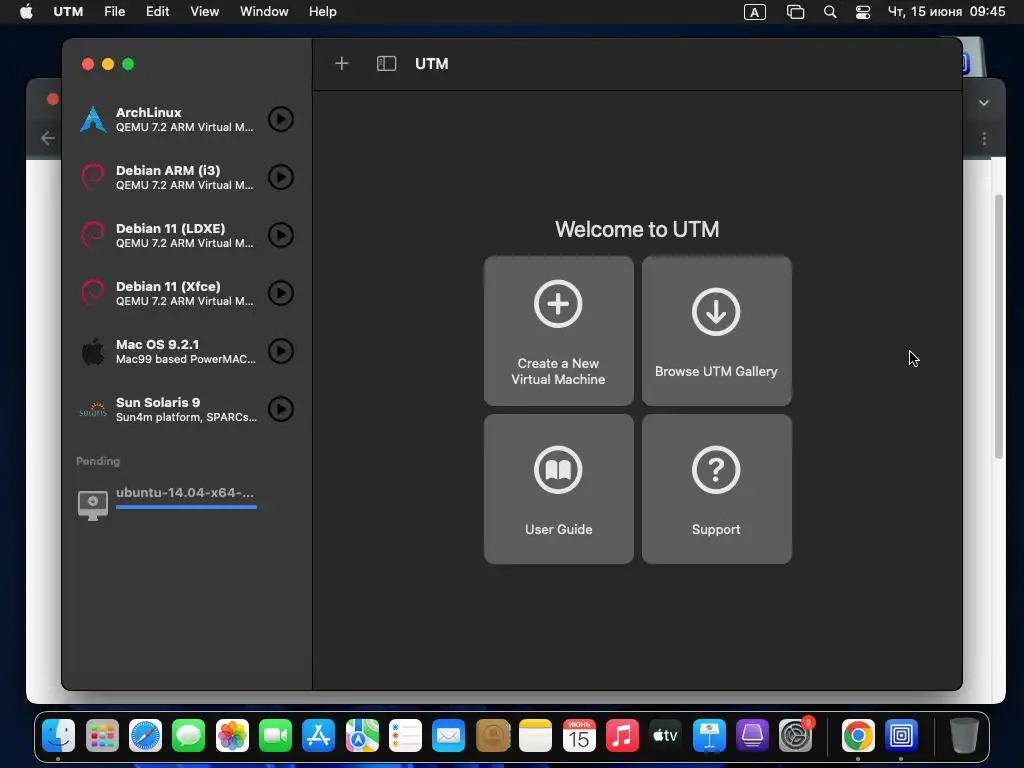Open Maps from the Dock
The width and height of the screenshot is (1024, 768).
coord(362,736)
